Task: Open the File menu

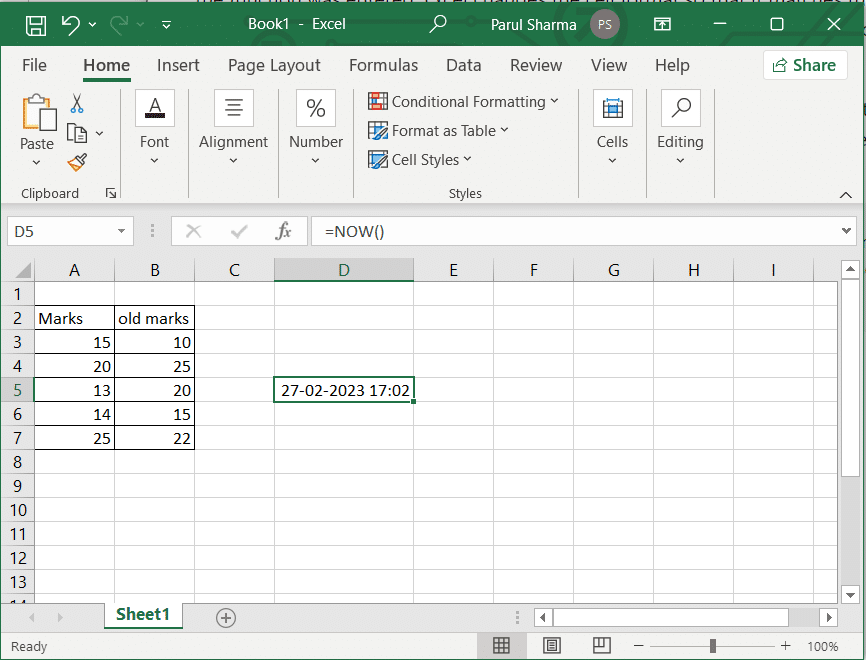Action: (34, 65)
